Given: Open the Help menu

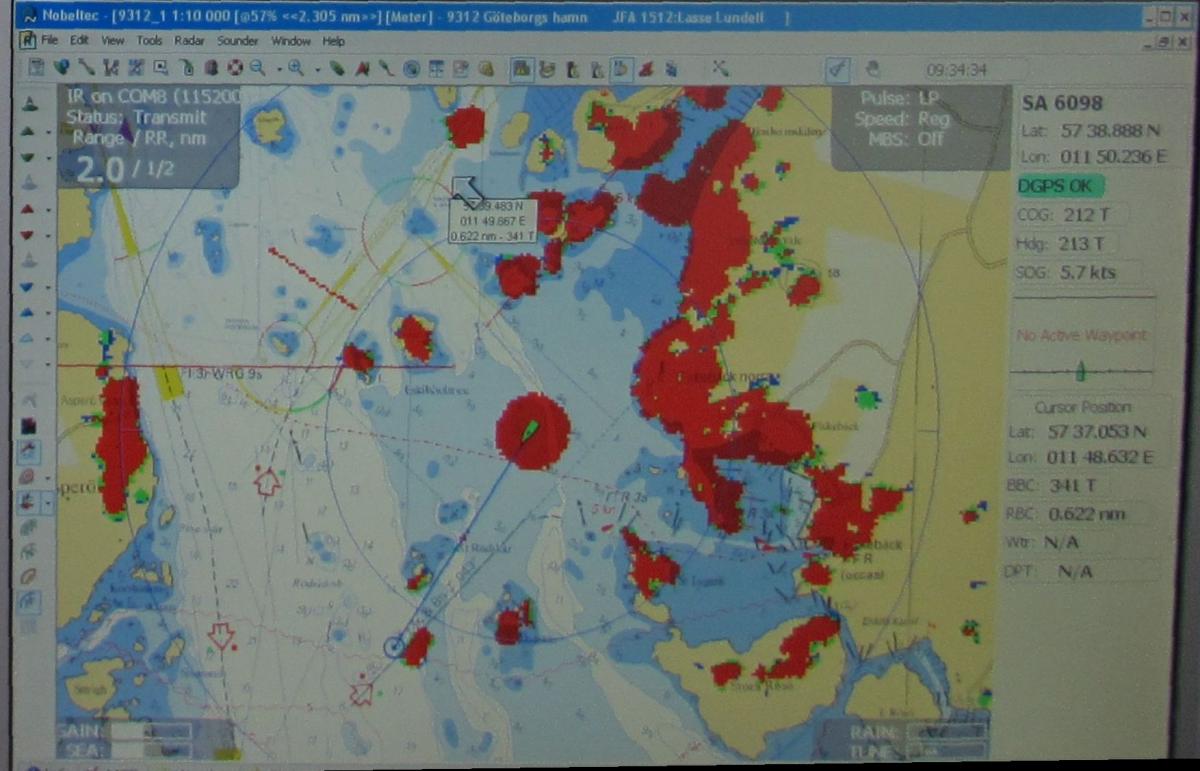Looking at the screenshot, I should (x=334, y=41).
